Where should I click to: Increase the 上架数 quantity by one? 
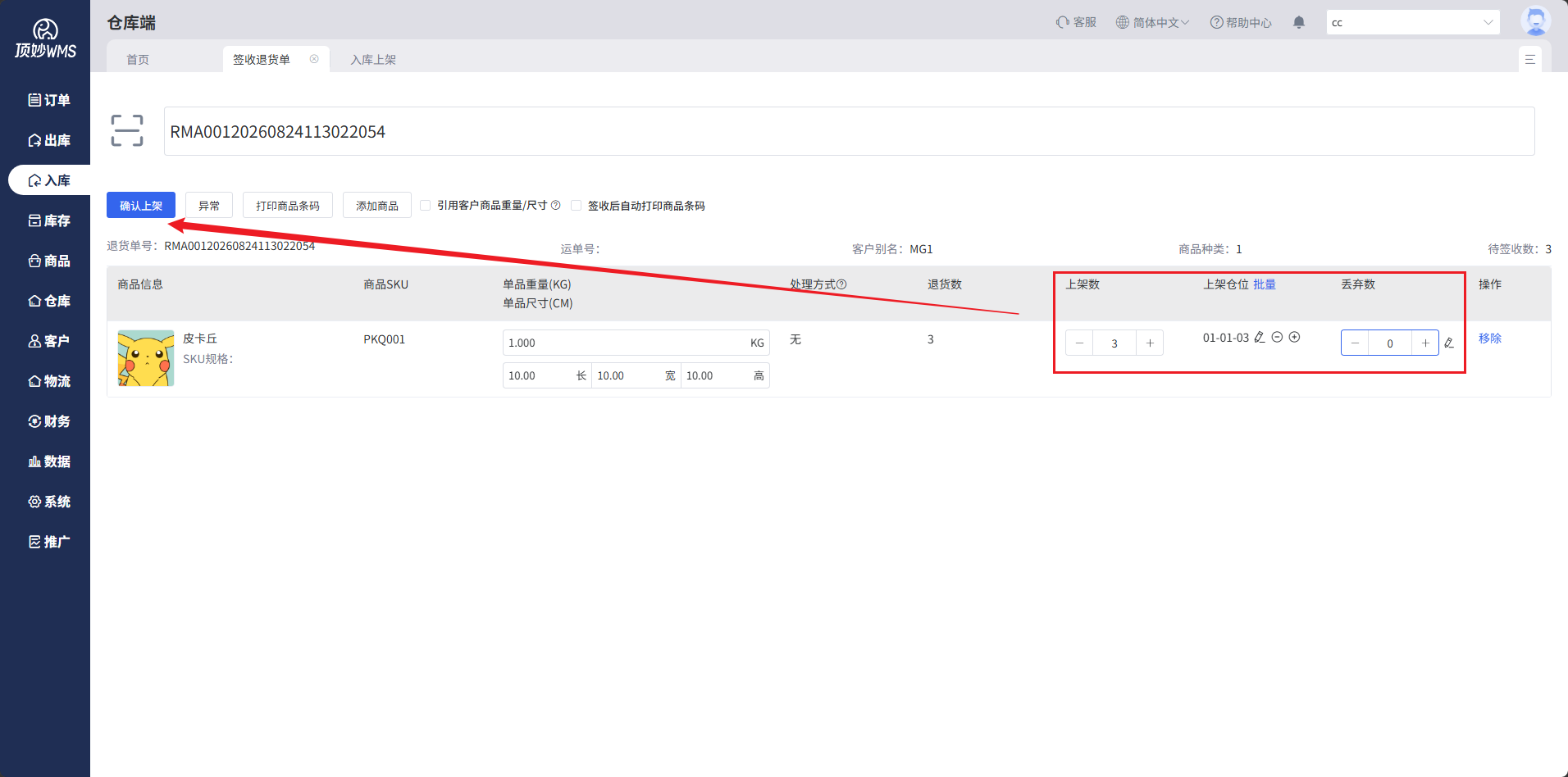click(x=1150, y=343)
